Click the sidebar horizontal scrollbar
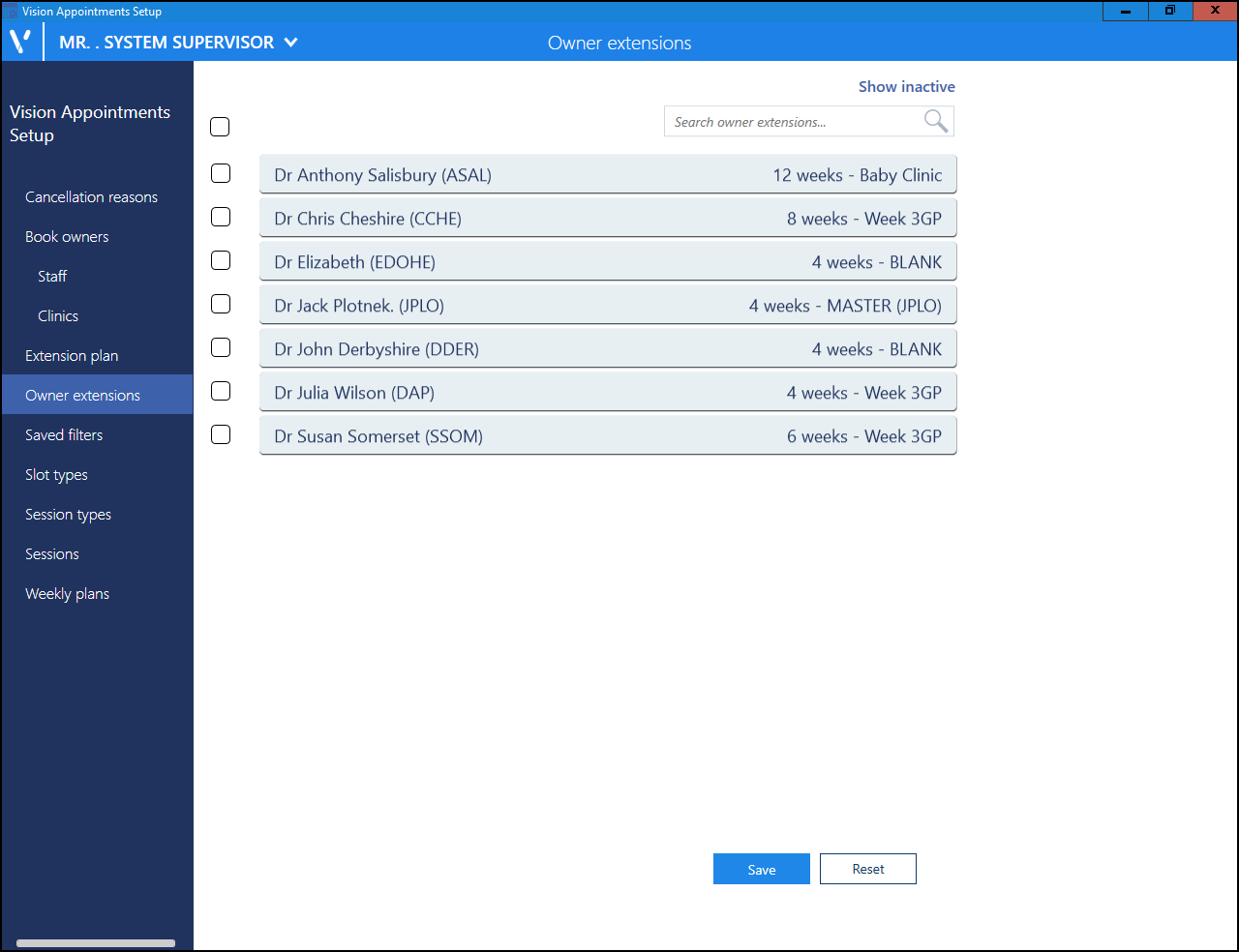 [96, 943]
